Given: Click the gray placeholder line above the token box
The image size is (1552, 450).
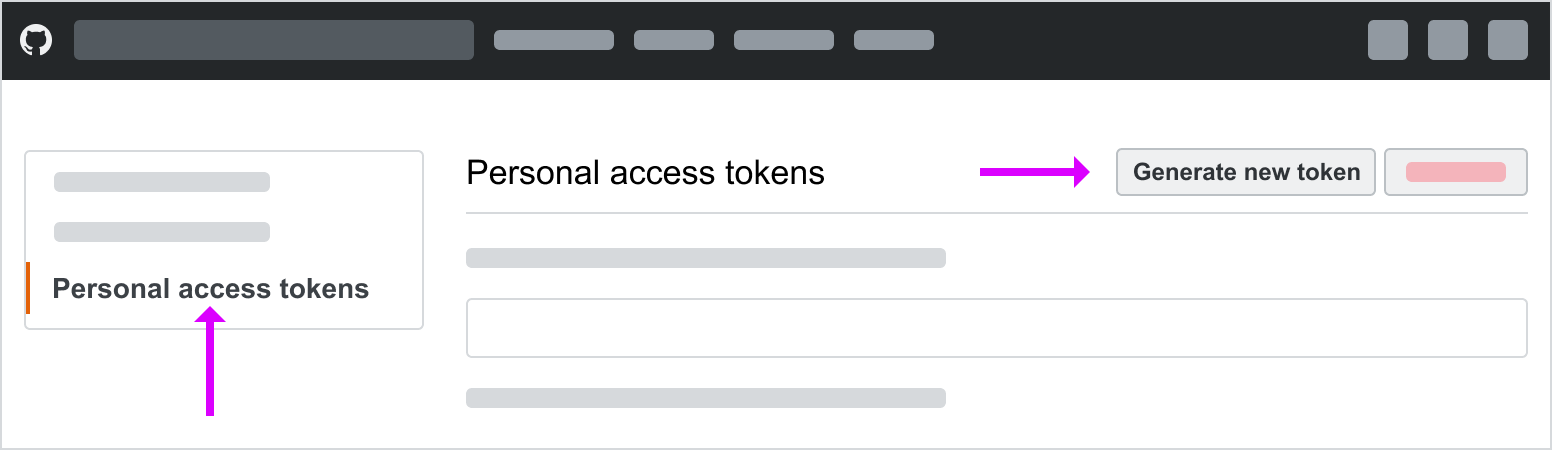Looking at the screenshot, I should tap(705, 258).
